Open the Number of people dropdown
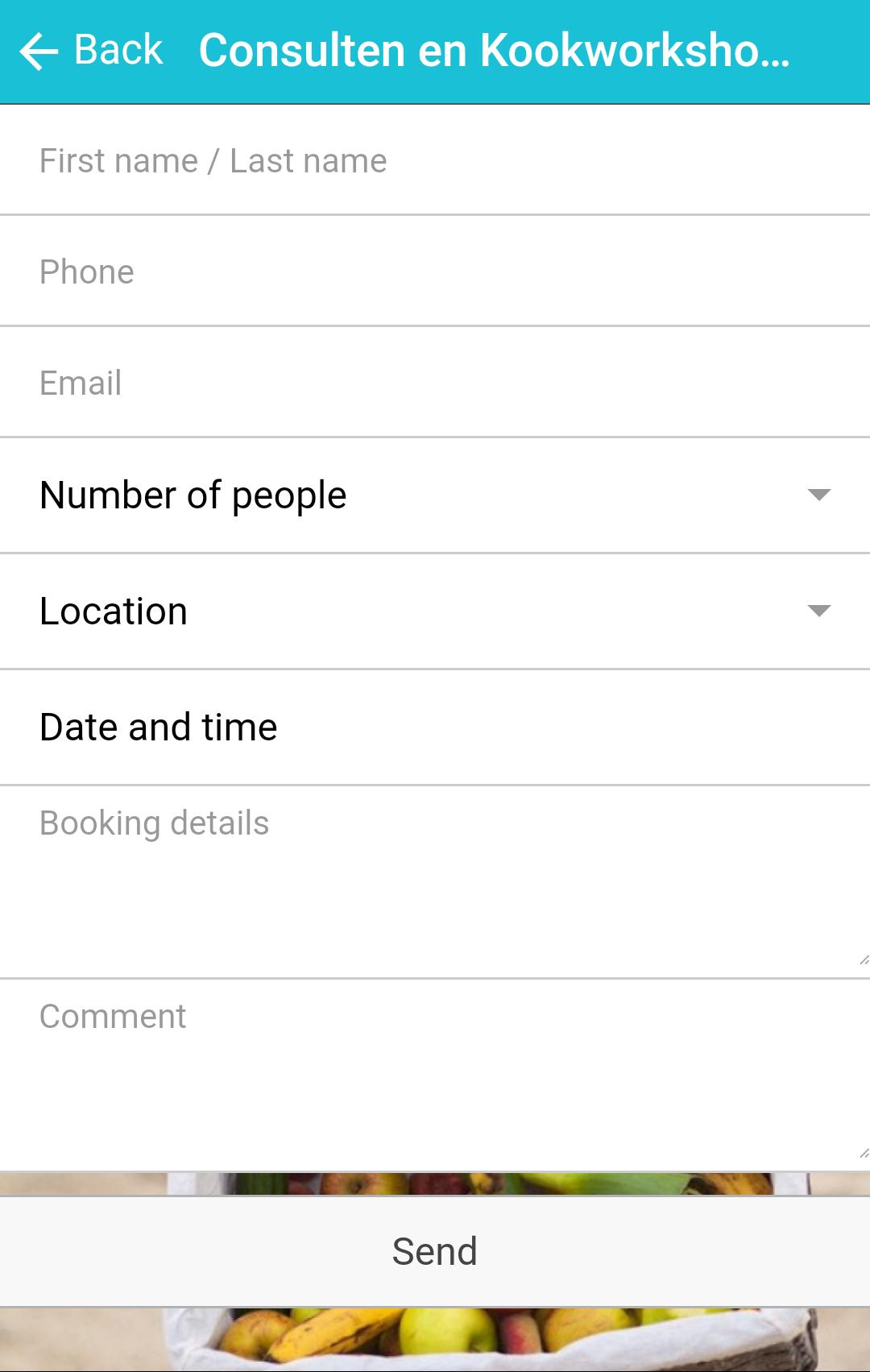 [x=403, y=495]
